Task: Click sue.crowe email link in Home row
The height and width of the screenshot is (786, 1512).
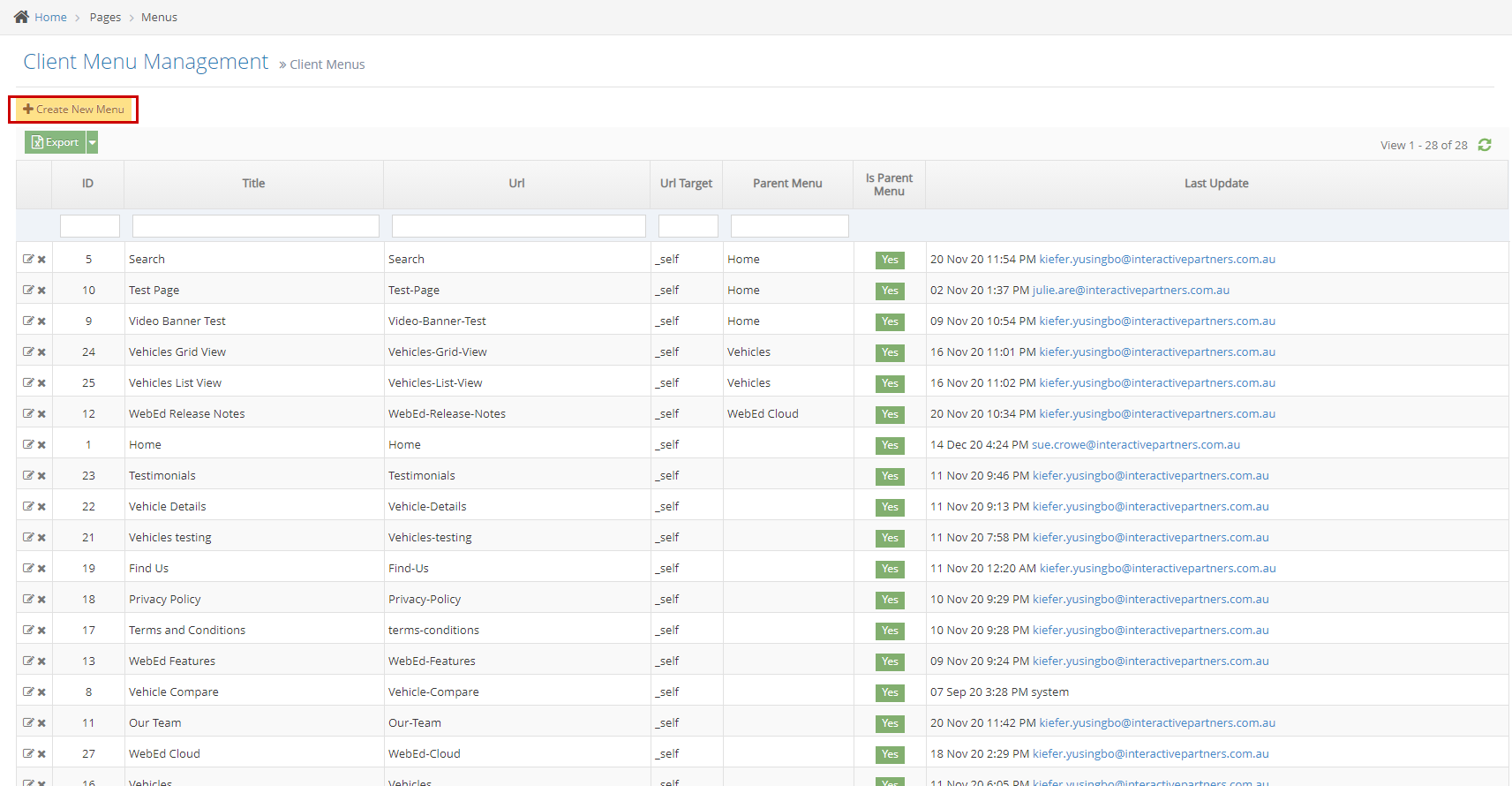Action: pyautogui.click(x=1135, y=444)
